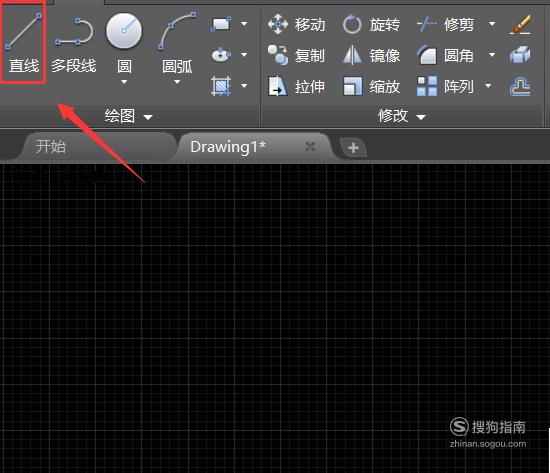
Task: Open the Hatch tool dropdown arrow
Action: [244, 86]
